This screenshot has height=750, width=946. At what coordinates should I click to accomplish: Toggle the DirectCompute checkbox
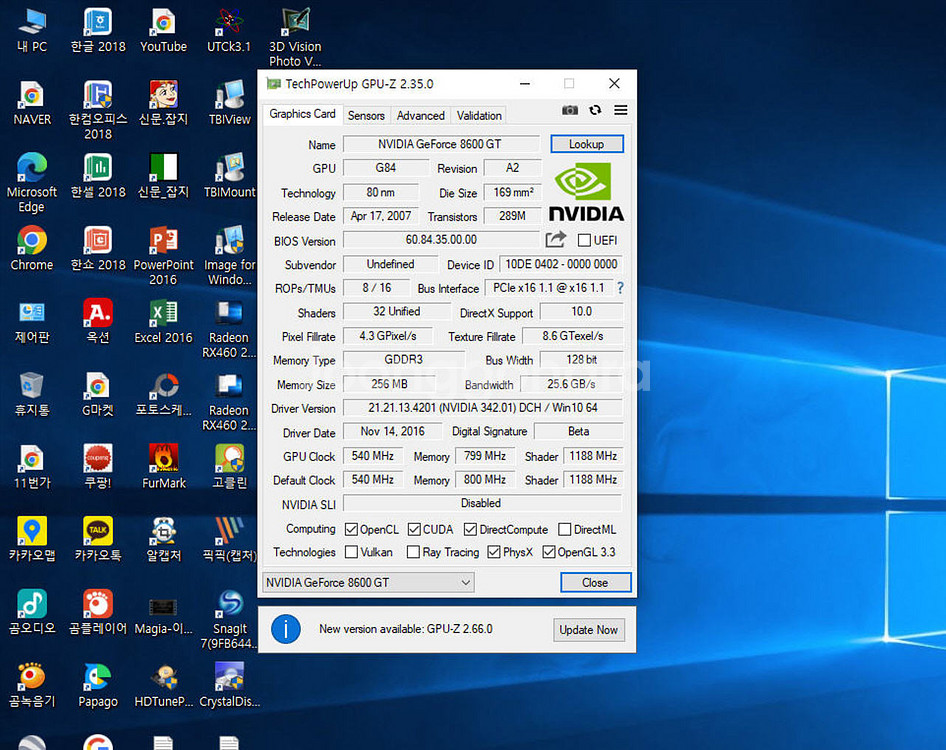point(470,529)
